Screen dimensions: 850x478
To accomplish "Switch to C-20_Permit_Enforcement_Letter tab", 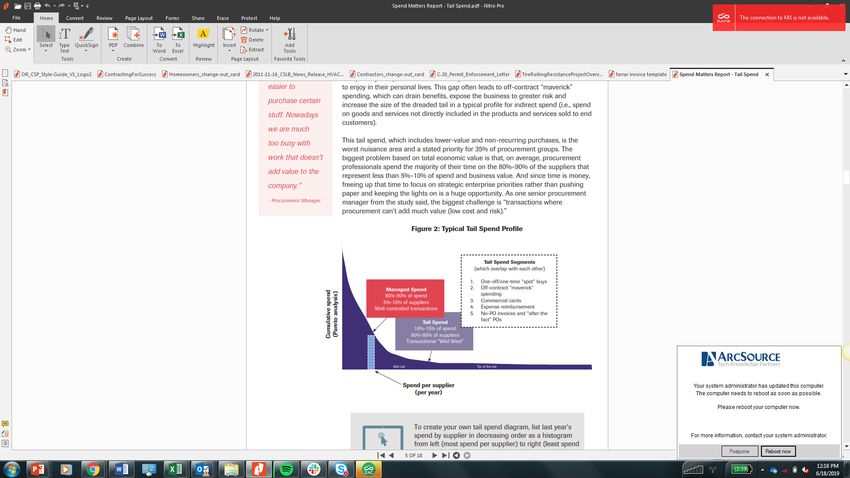I will (x=469, y=74).
